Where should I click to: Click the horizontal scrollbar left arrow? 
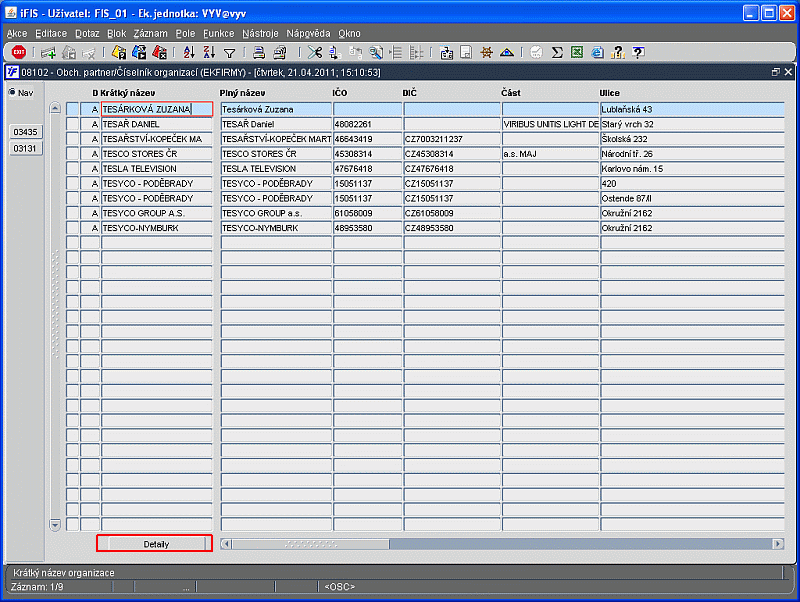click(x=227, y=544)
